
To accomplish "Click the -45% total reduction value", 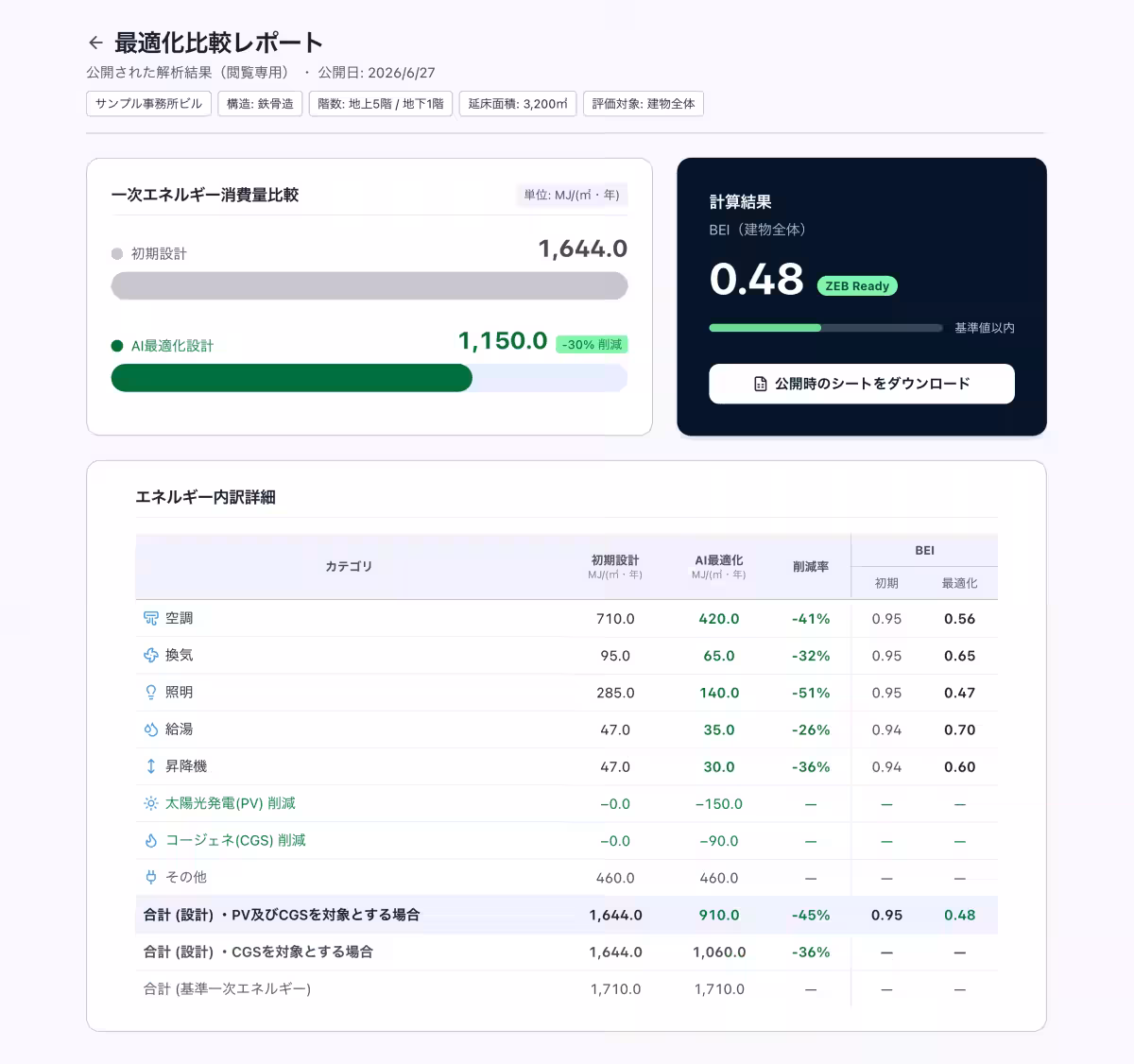I will [x=811, y=915].
